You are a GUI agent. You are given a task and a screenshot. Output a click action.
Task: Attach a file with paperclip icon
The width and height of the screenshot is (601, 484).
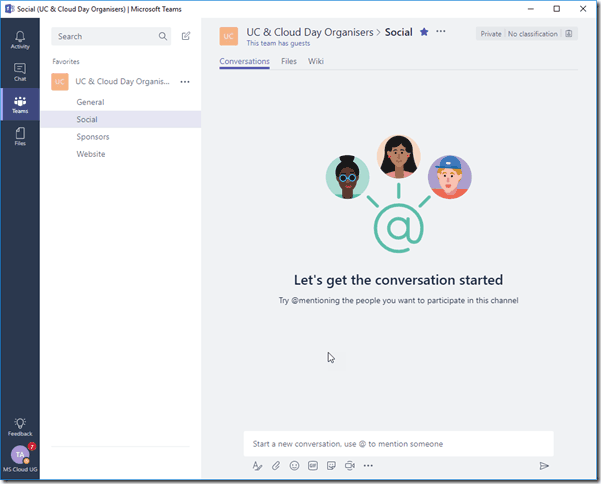[x=276, y=466]
